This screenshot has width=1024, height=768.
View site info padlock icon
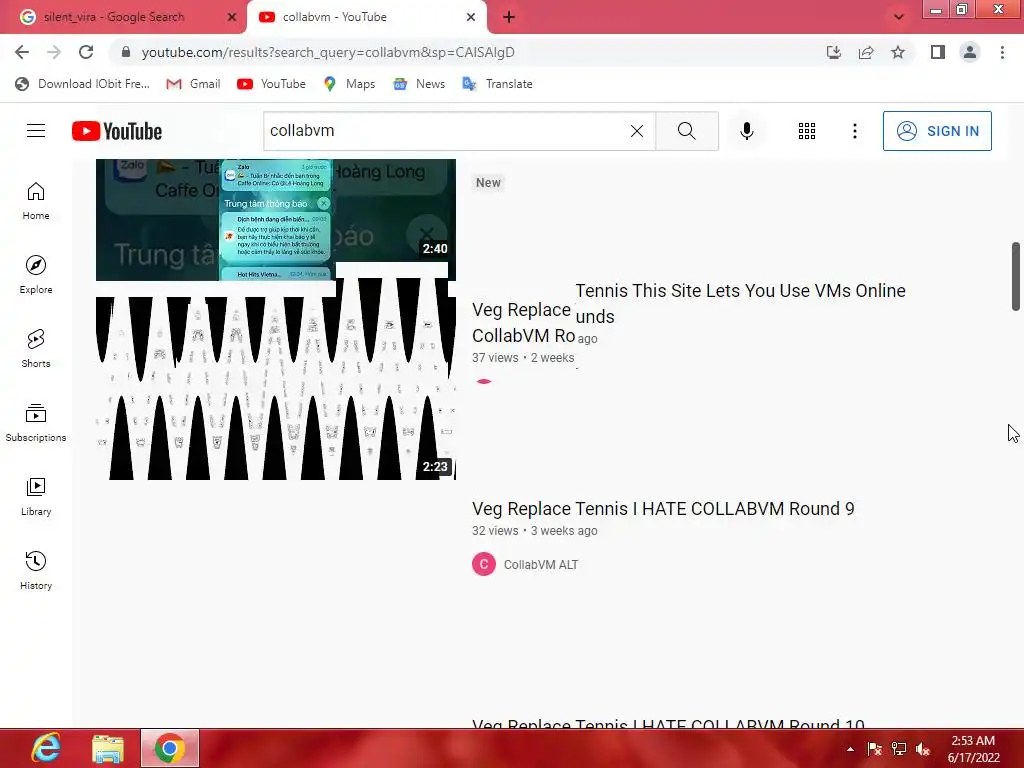click(126, 52)
